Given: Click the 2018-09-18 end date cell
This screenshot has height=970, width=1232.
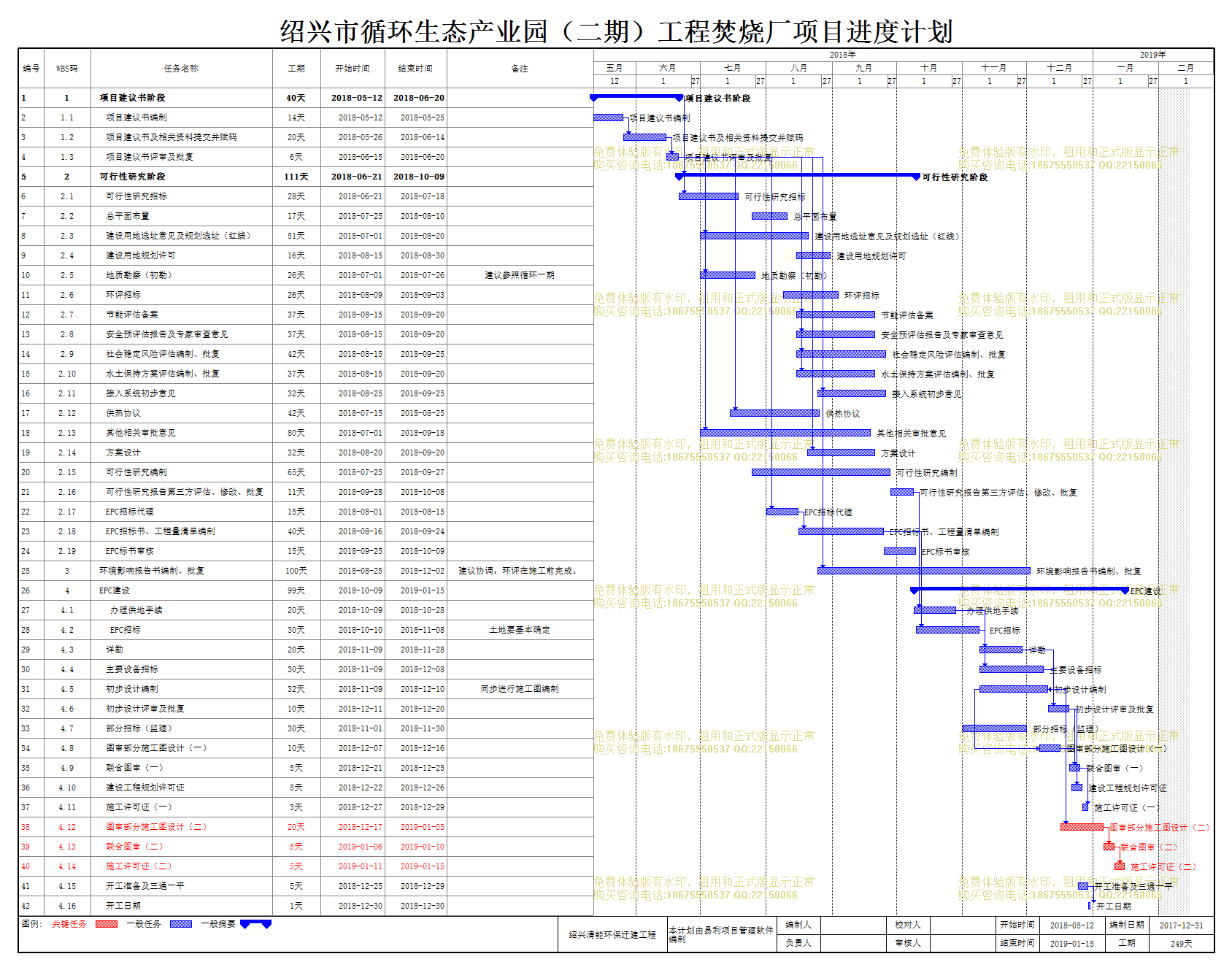Looking at the screenshot, I should tap(423, 433).
